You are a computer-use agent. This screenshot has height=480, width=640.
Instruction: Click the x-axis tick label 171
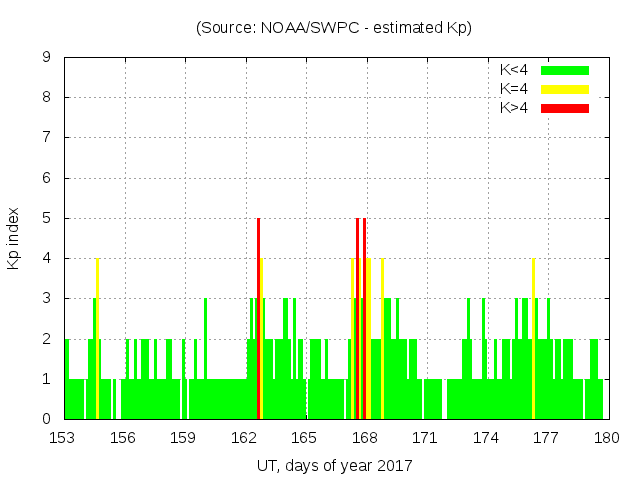(x=425, y=438)
